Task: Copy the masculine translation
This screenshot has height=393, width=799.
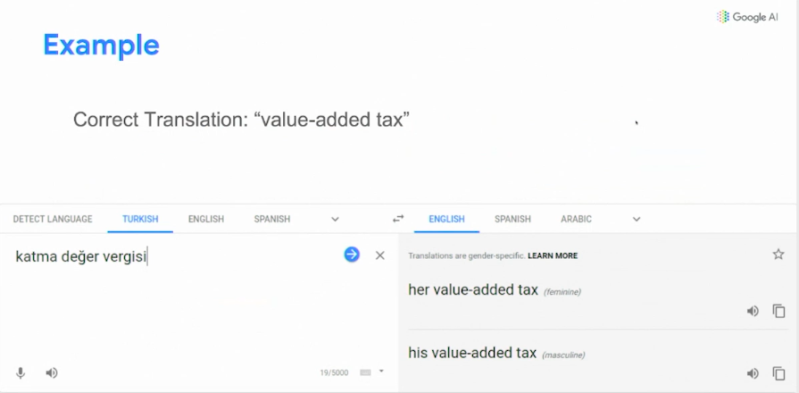Action: pos(779,374)
